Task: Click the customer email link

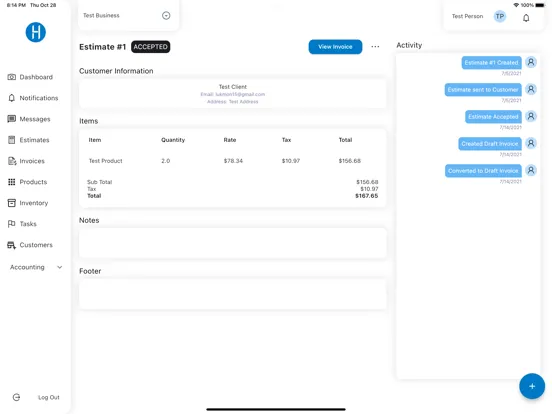Action: [233, 94]
